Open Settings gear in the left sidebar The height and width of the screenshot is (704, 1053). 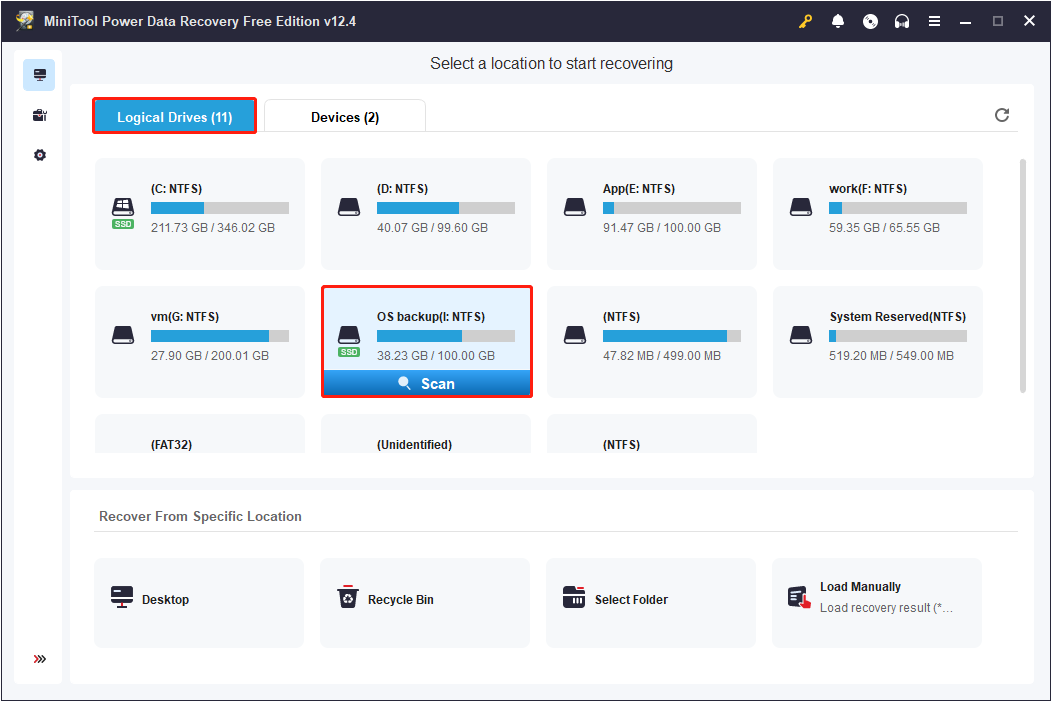click(x=39, y=154)
